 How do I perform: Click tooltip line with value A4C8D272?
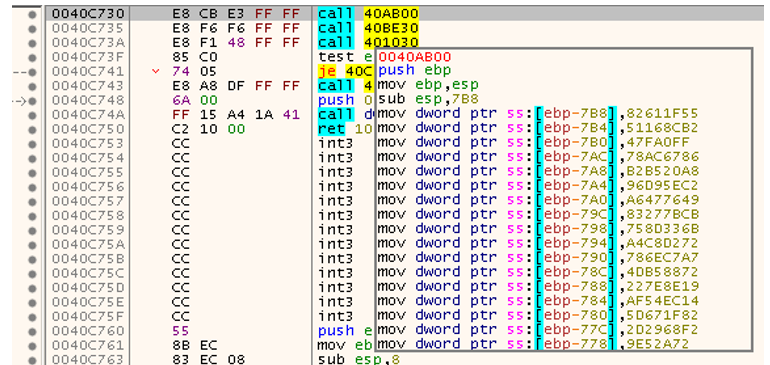[538, 243]
